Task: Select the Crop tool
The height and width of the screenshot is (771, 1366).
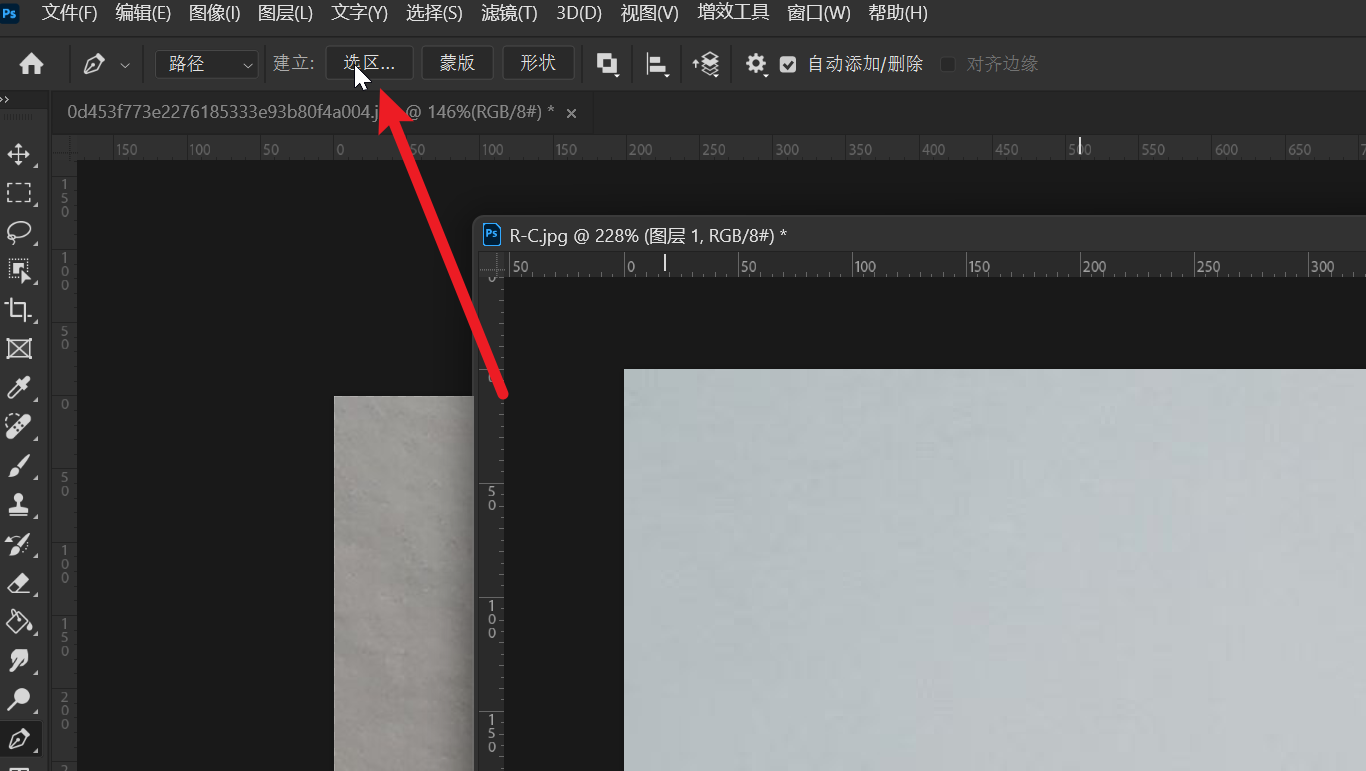Action: [19, 309]
